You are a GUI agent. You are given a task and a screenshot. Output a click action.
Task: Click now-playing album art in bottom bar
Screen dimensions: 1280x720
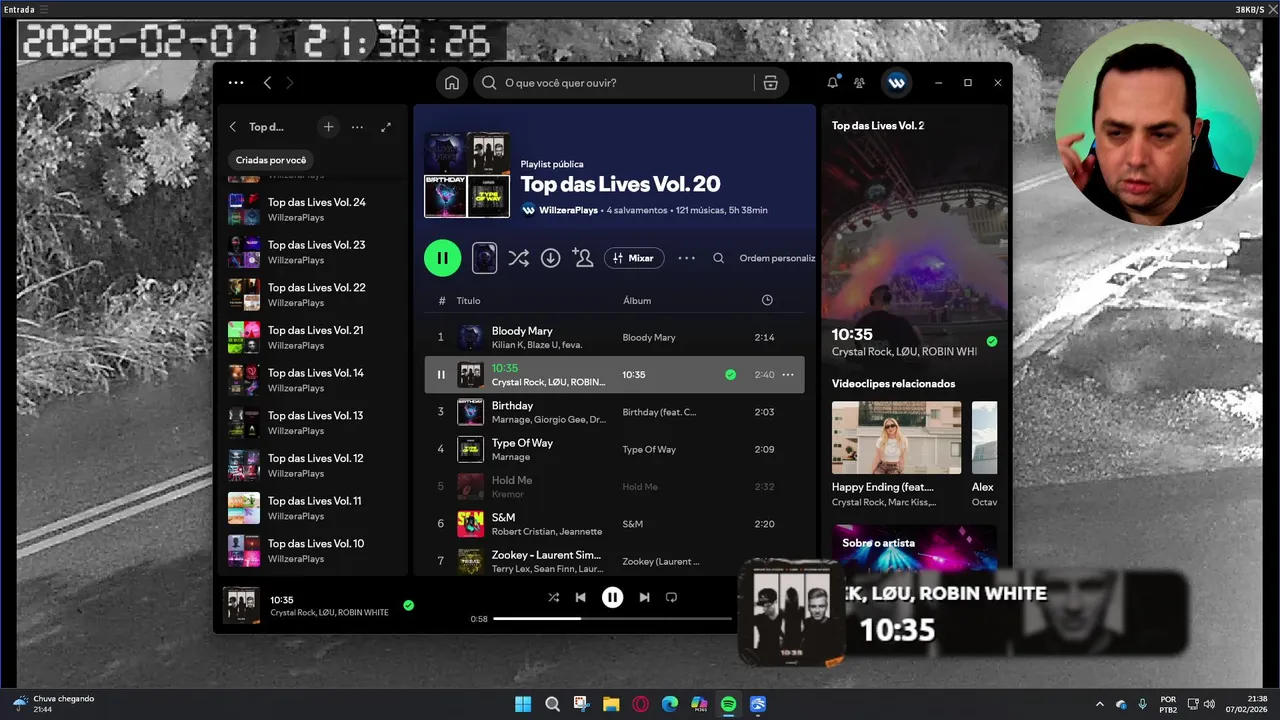pos(241,605)
